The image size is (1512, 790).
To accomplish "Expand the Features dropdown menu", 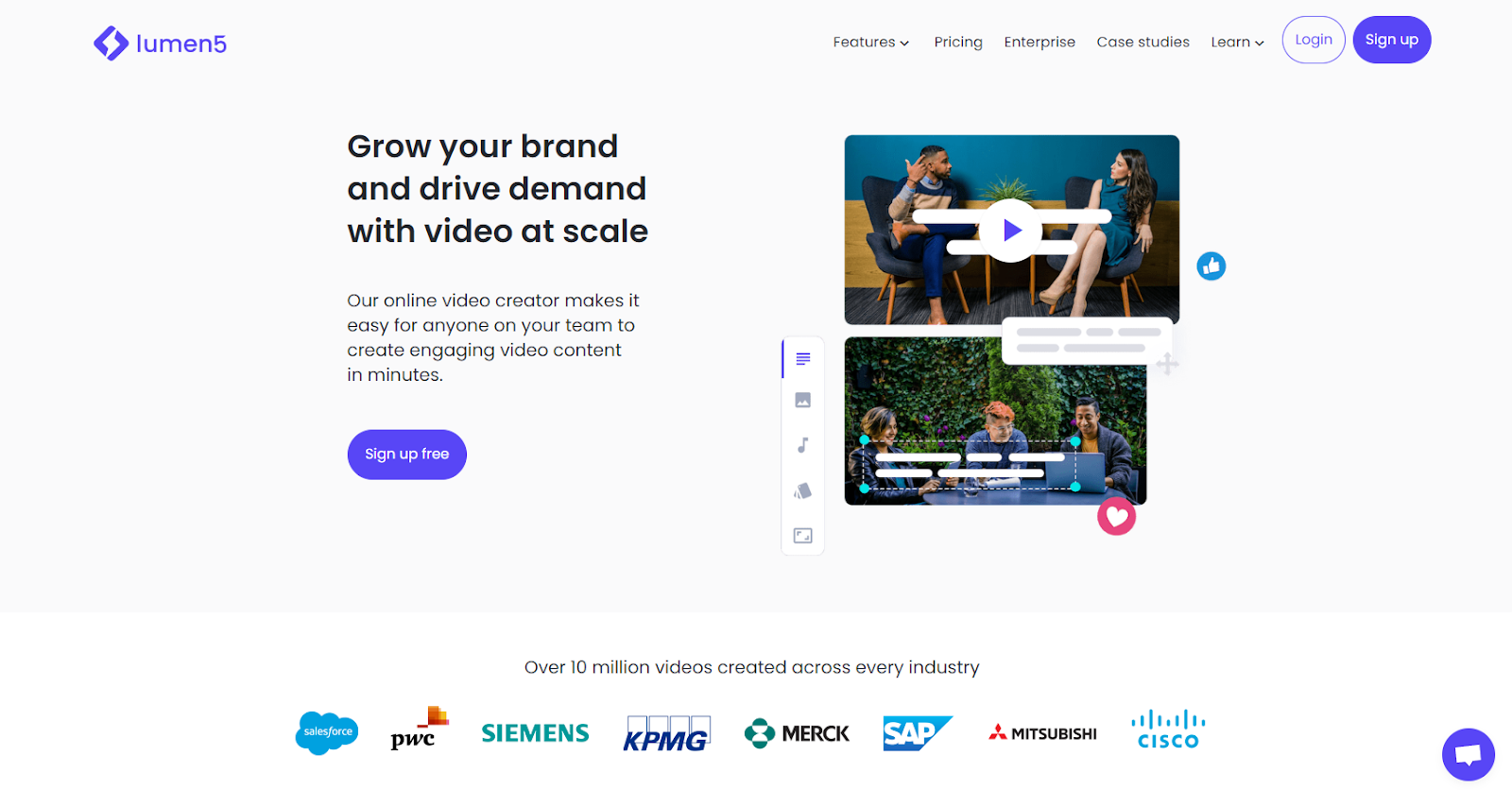I will (x=870, y=43).
